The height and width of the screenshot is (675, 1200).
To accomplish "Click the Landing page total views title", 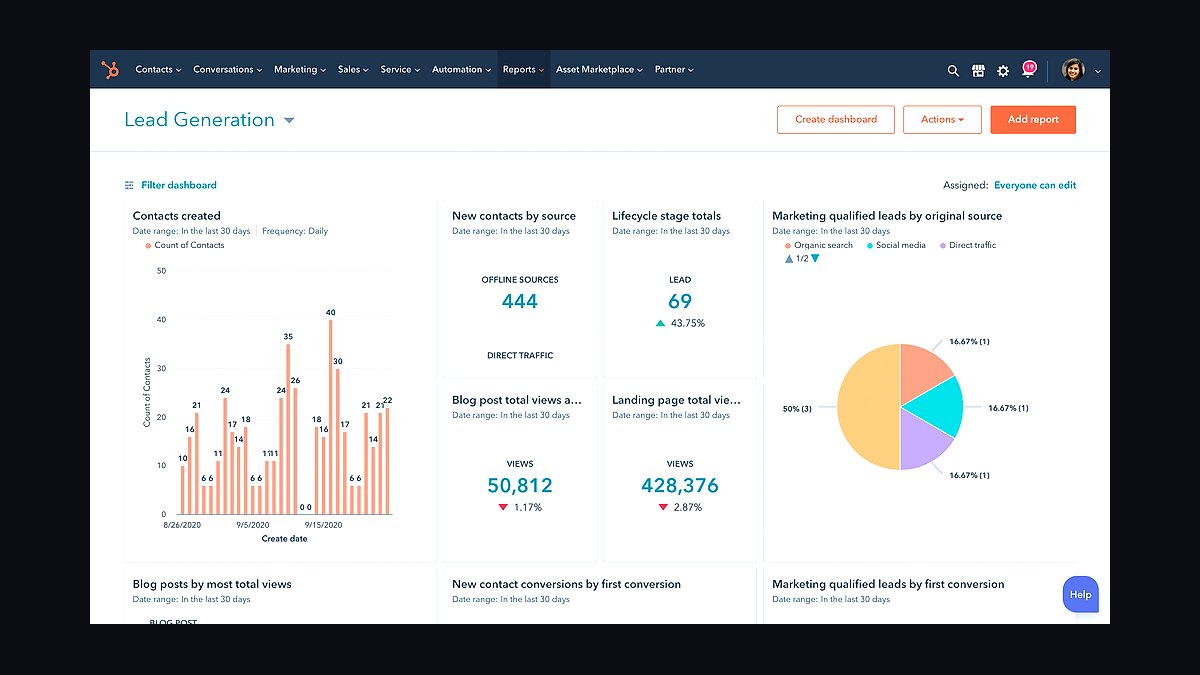I will (677, 400).
